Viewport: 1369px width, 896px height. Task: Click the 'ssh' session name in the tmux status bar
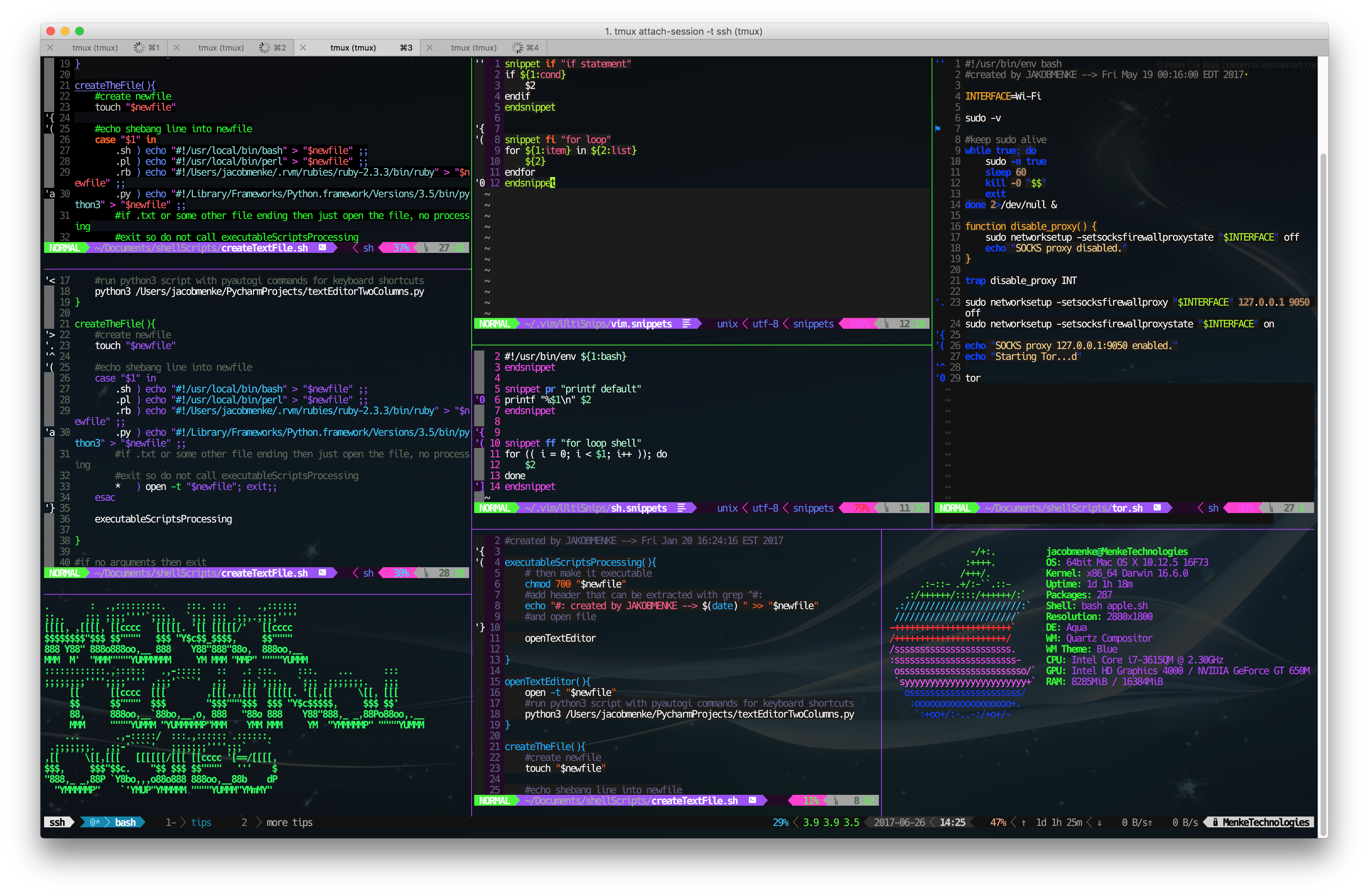point(57,822)
